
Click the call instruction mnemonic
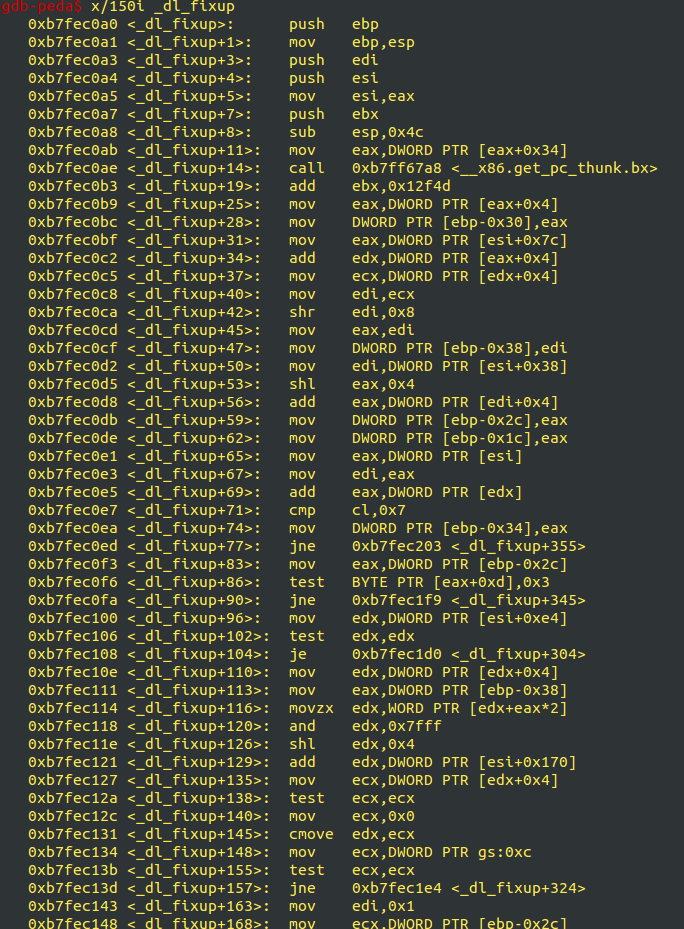(x=306, y=168)
